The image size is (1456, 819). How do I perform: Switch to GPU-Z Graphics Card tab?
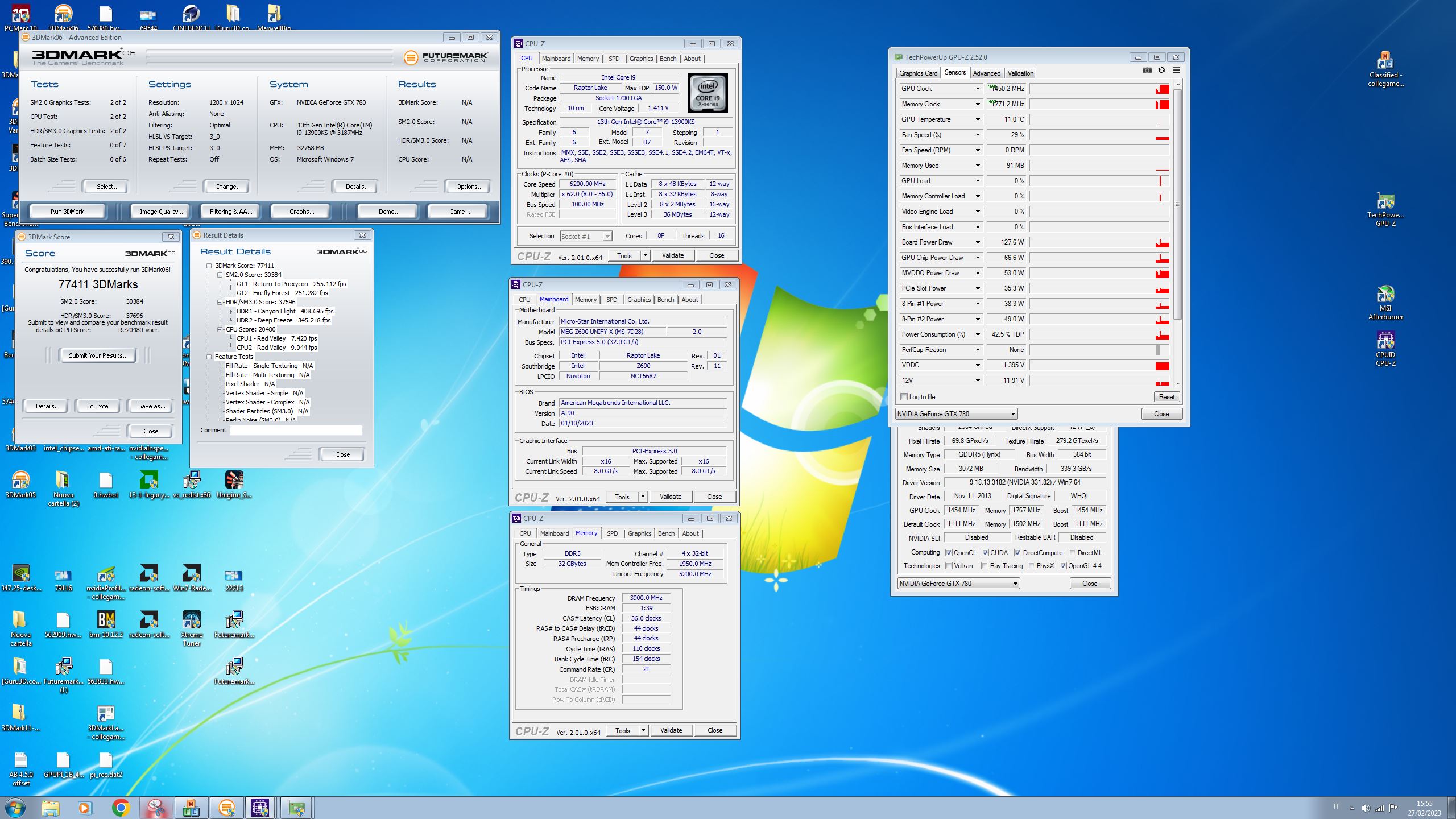click(x=918, y=73)
